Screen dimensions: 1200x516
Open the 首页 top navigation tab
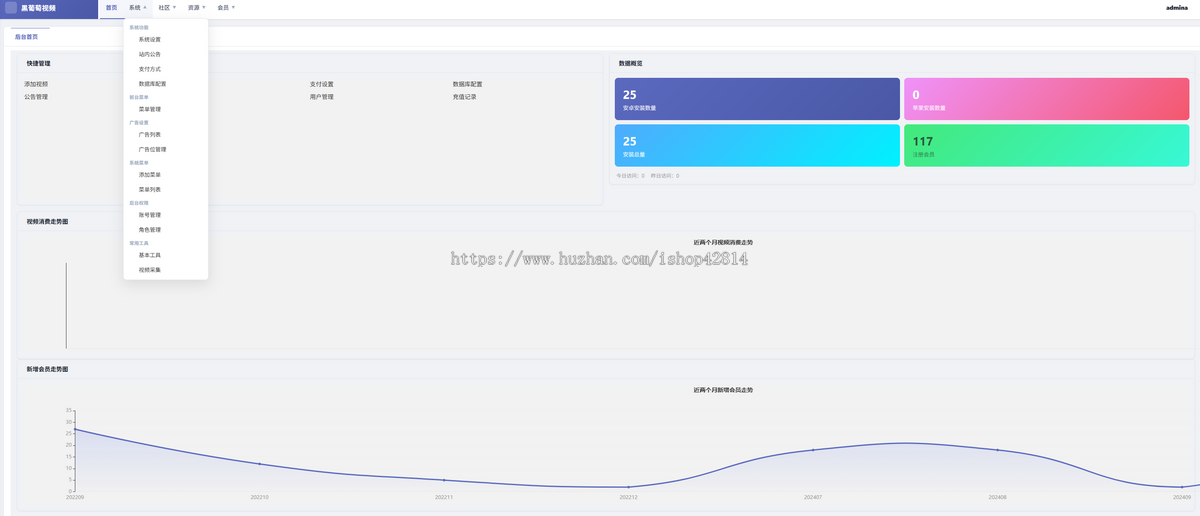click(111, 7)
